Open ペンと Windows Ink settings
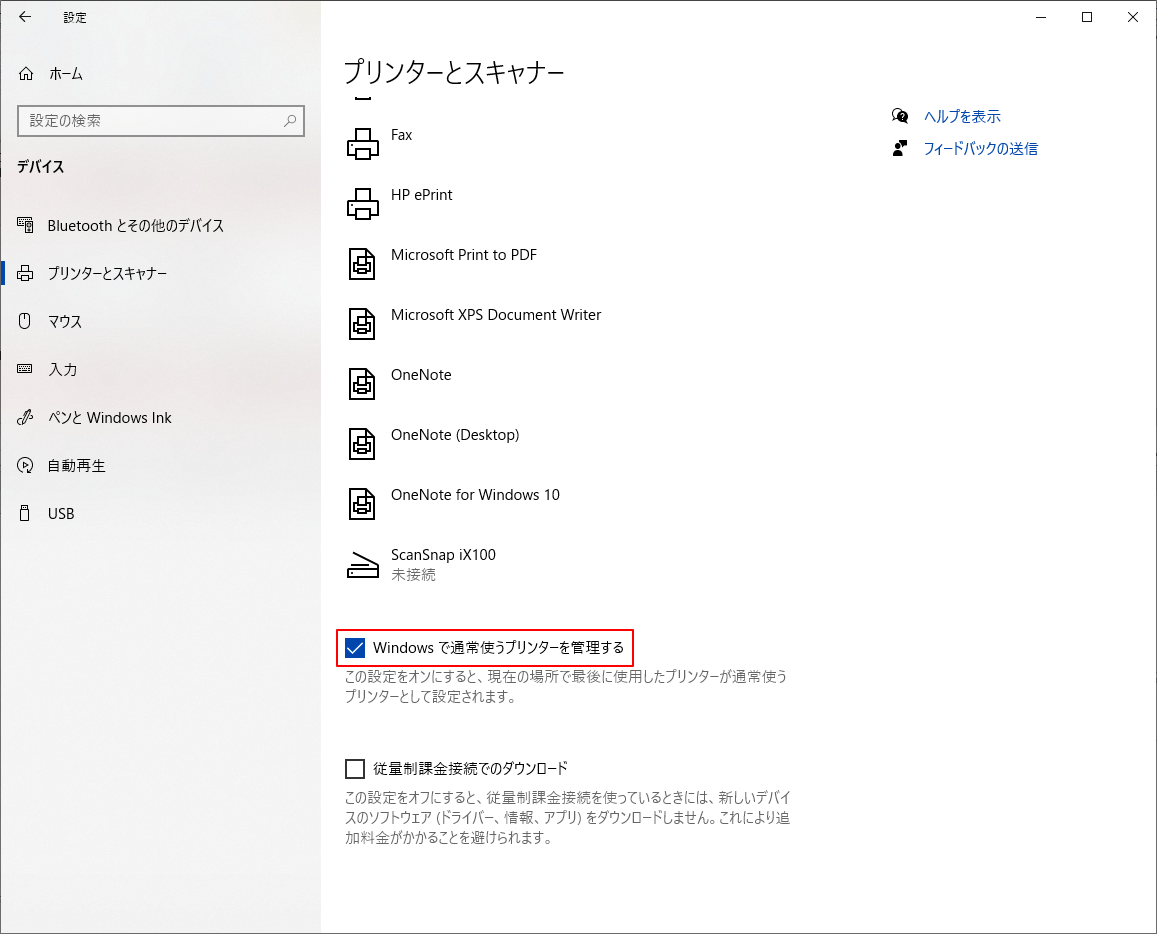 click(161, 418)
